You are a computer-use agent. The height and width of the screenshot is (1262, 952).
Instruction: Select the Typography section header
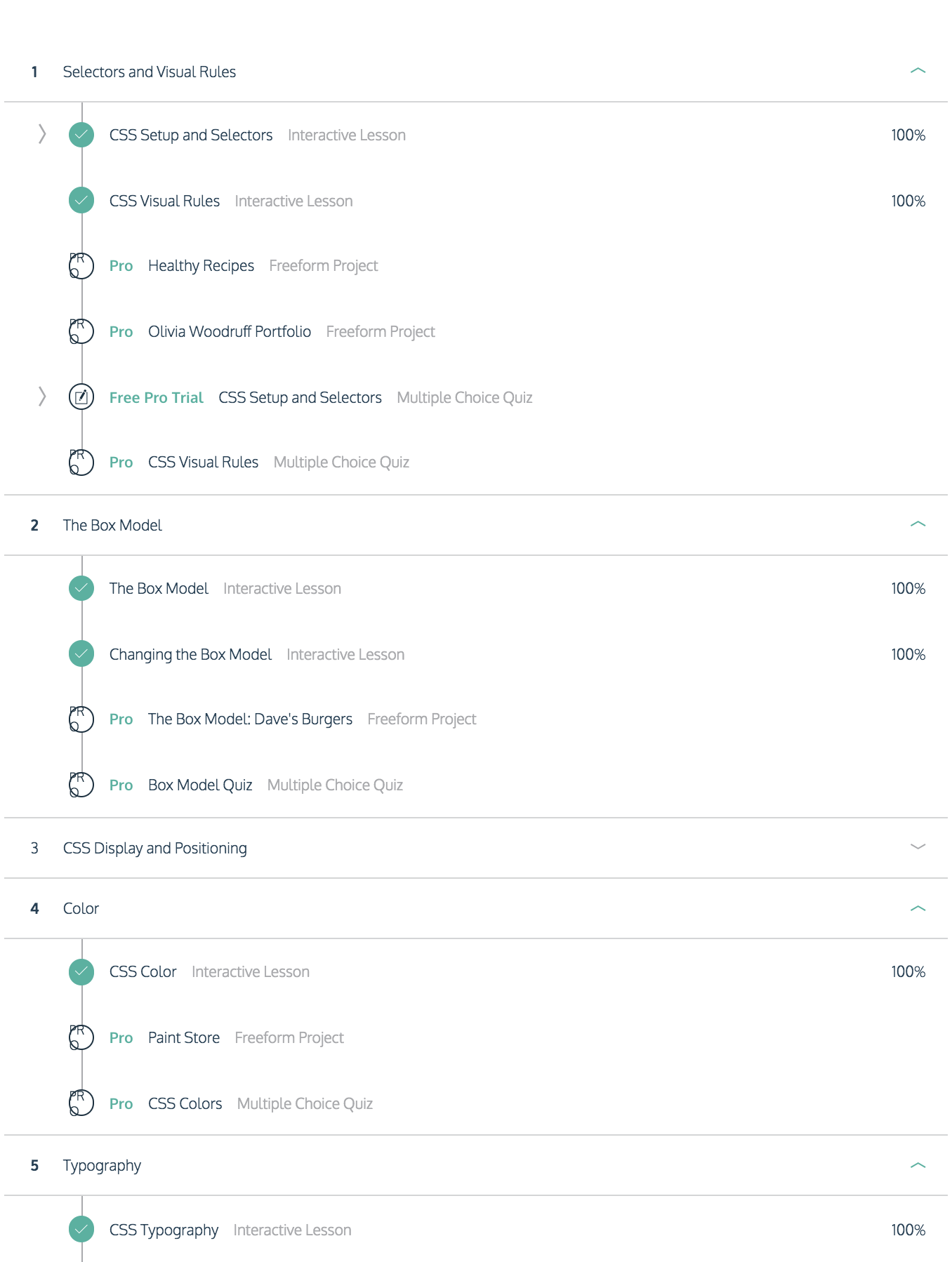point(476,1165)
